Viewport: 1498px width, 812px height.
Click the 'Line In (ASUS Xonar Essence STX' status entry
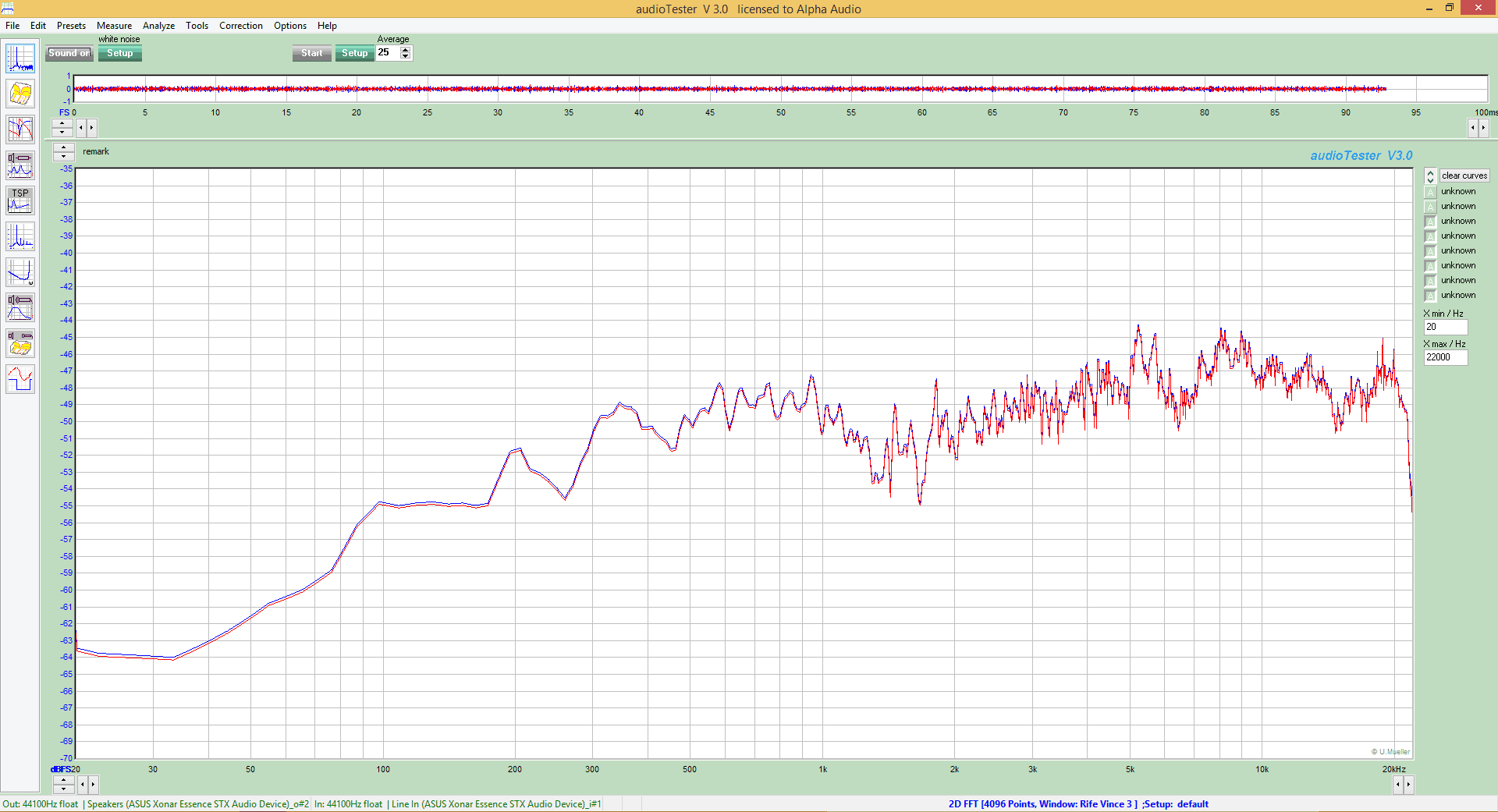coord(496,804)
